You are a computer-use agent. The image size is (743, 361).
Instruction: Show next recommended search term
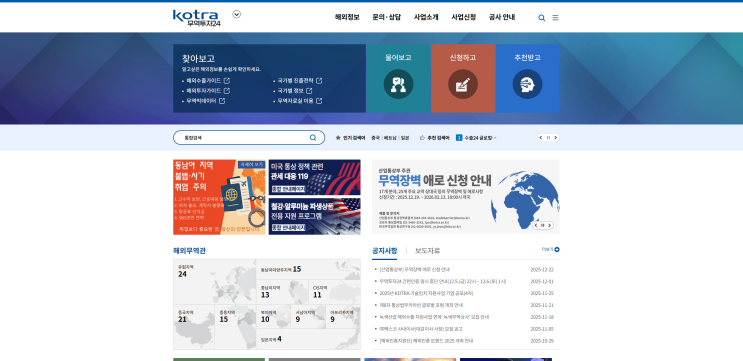[556, 137]
